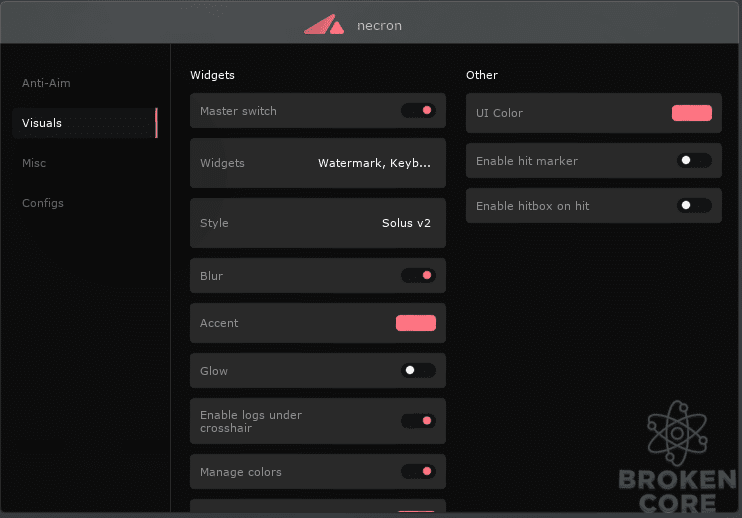Image resolution: width=742 pixels, height=518 pixels.
Task: Click the necron logo icon
Action: 324,25
